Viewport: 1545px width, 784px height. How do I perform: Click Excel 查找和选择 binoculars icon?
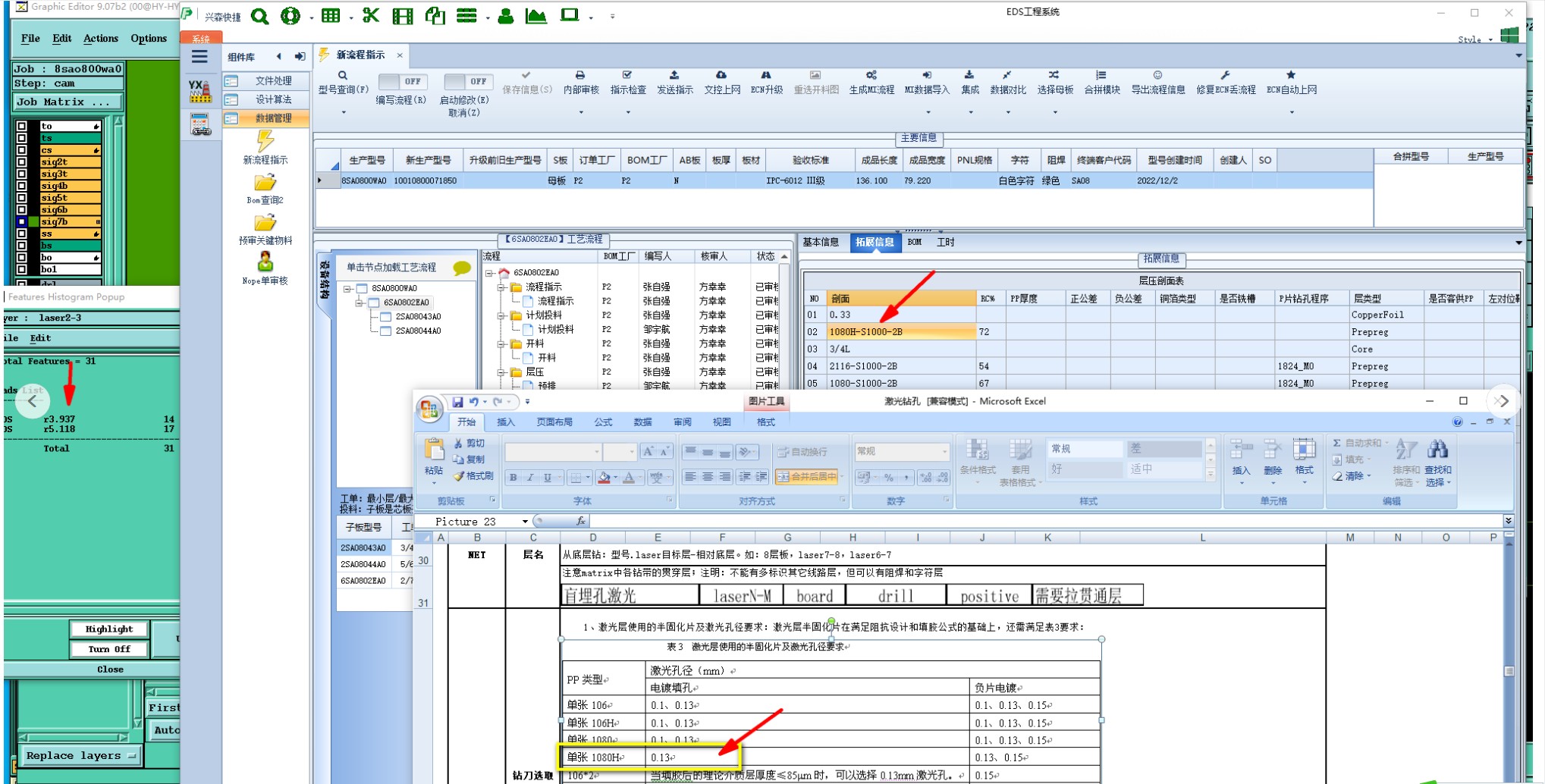[x=1437, y=450]
